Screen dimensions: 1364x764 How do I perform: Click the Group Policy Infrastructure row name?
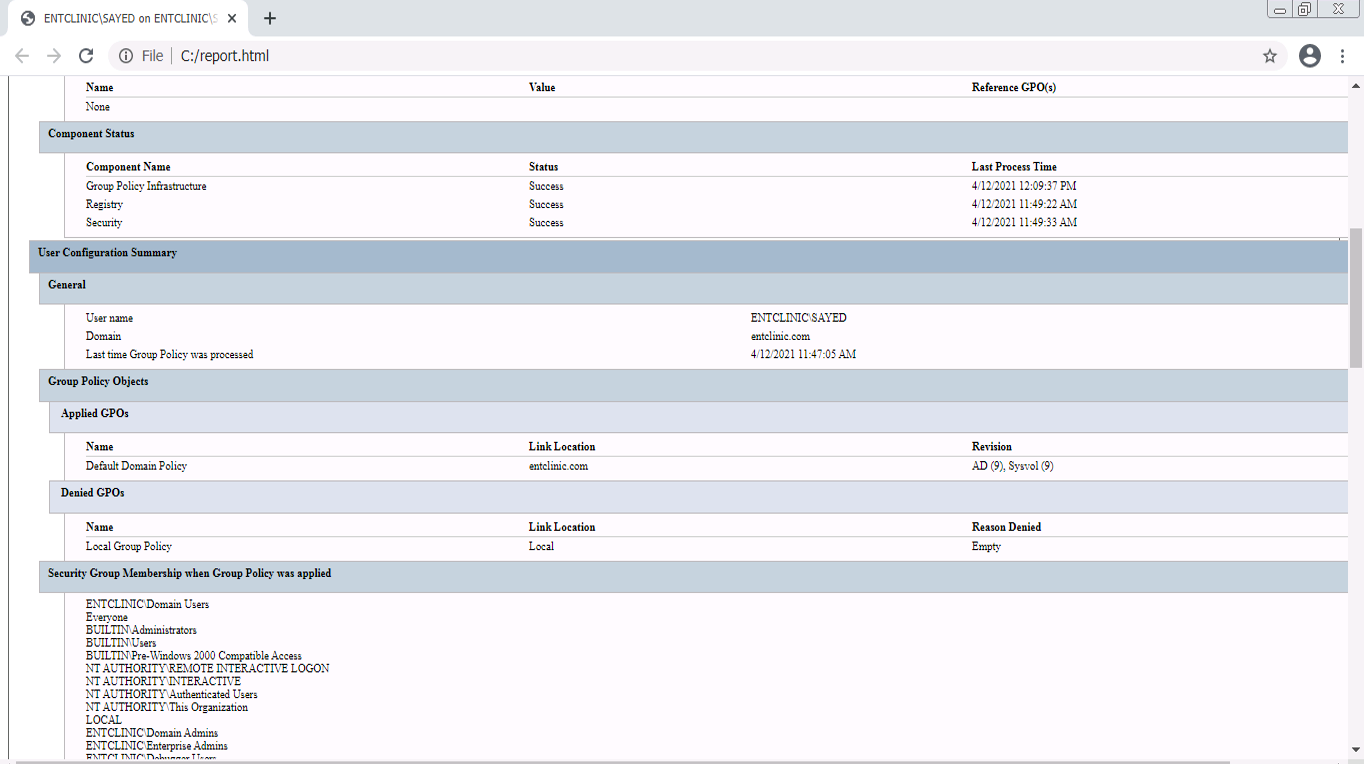[x=146, y=186]
